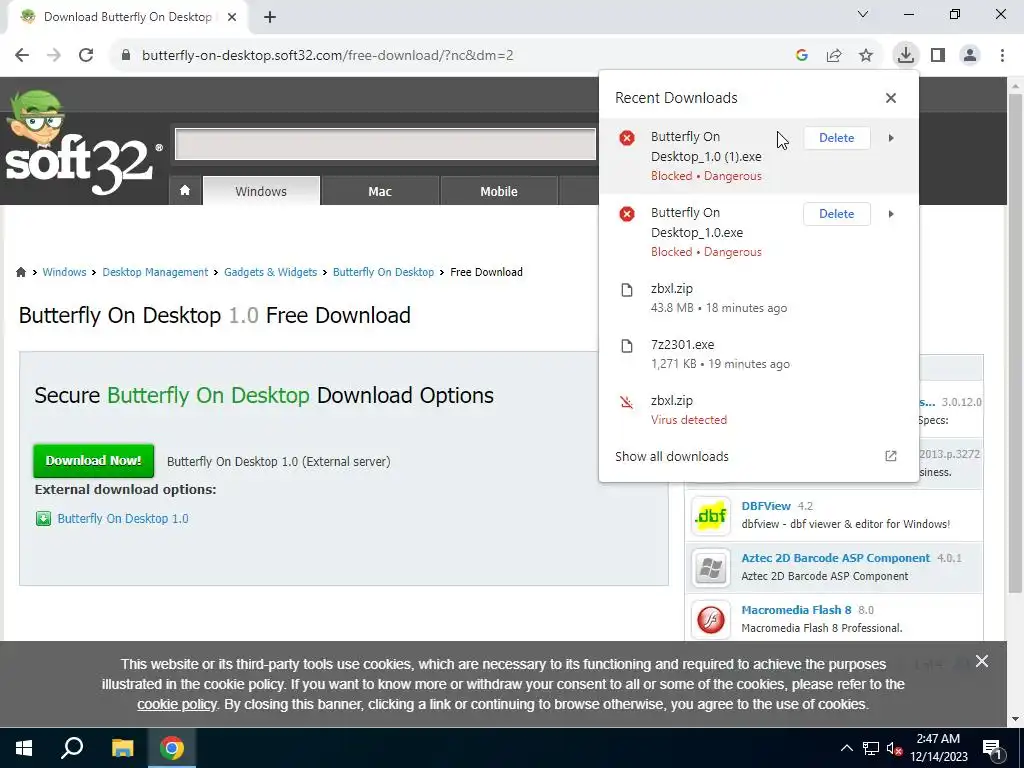Open Gadgets & Widgets breadcrumb link

(x=270, y=272)
